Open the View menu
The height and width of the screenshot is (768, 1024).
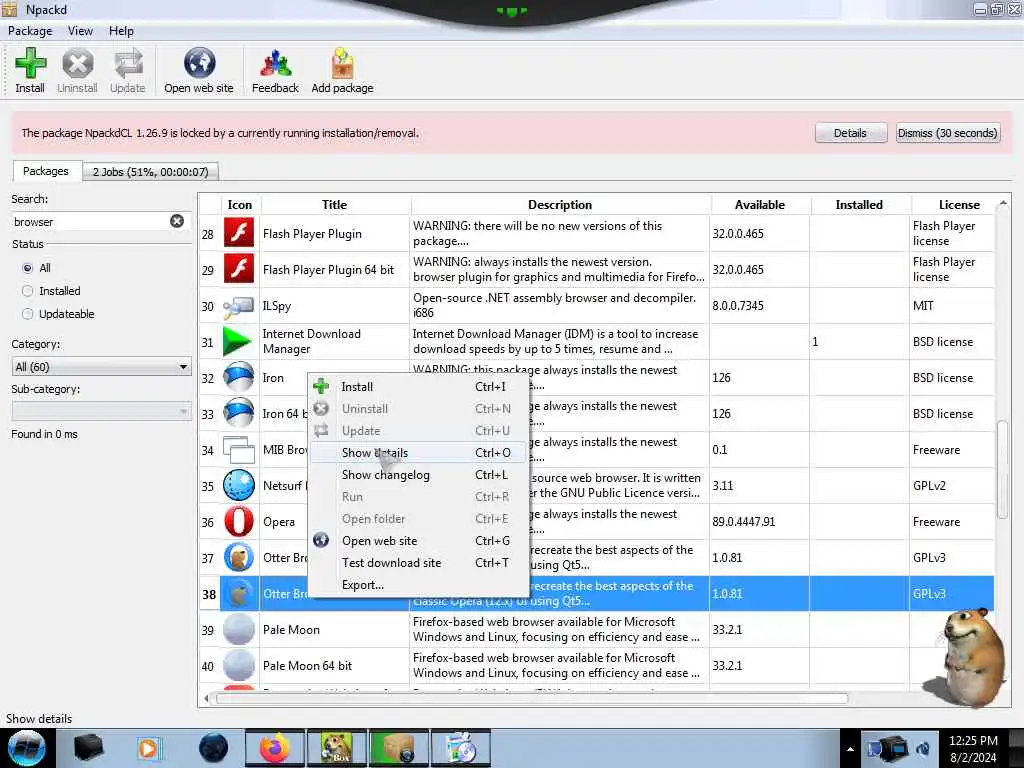(x=80, y=31)
